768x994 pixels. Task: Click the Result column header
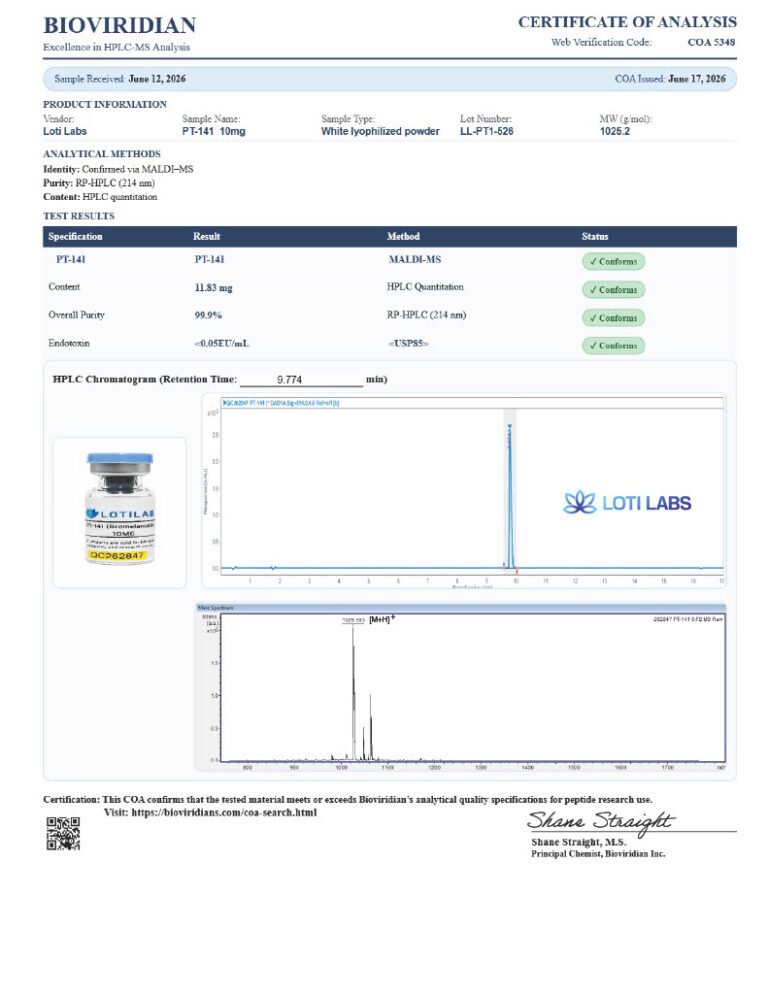pyautogui.click(x=207, y=236)
